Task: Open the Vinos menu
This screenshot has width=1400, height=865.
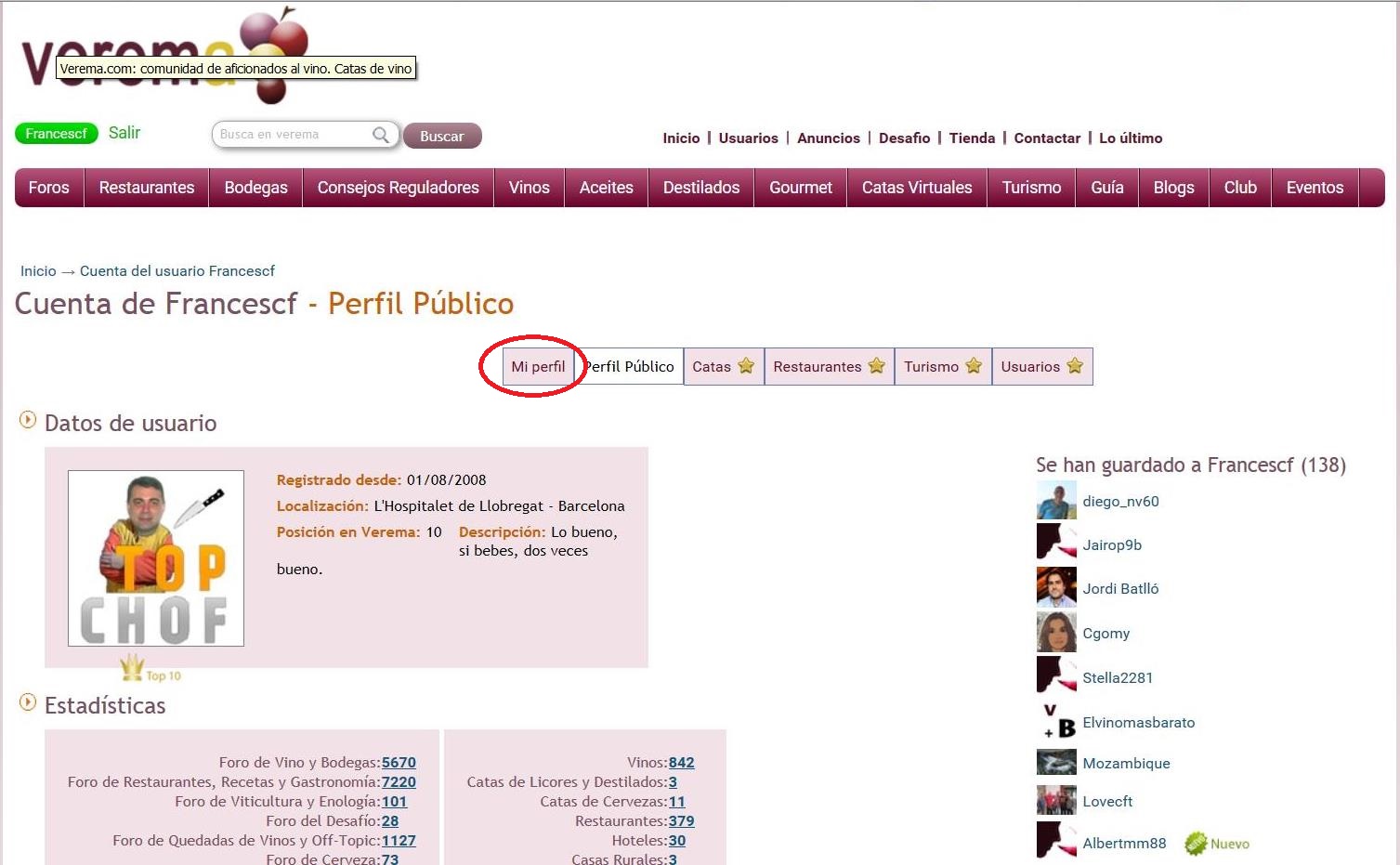Action: [530, 188]
